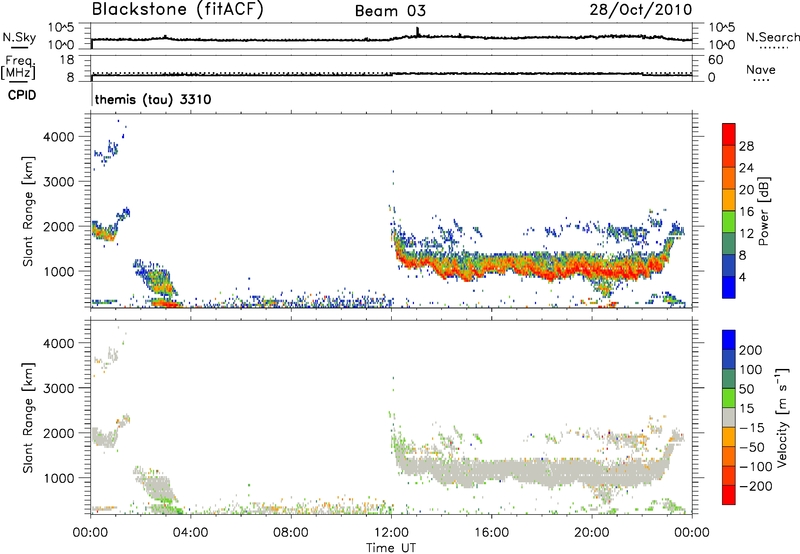Click the noise spike near 13:00 on N.Sky trace
The height and width of the screenshot is (554, 800).
[417, 32]
